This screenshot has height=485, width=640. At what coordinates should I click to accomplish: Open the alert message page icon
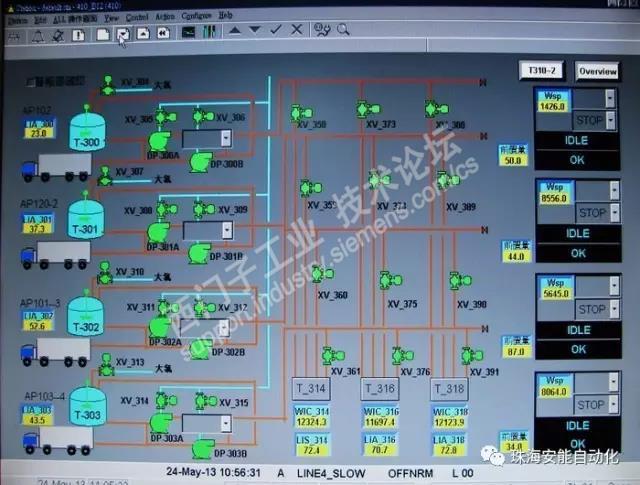point(78,35)
